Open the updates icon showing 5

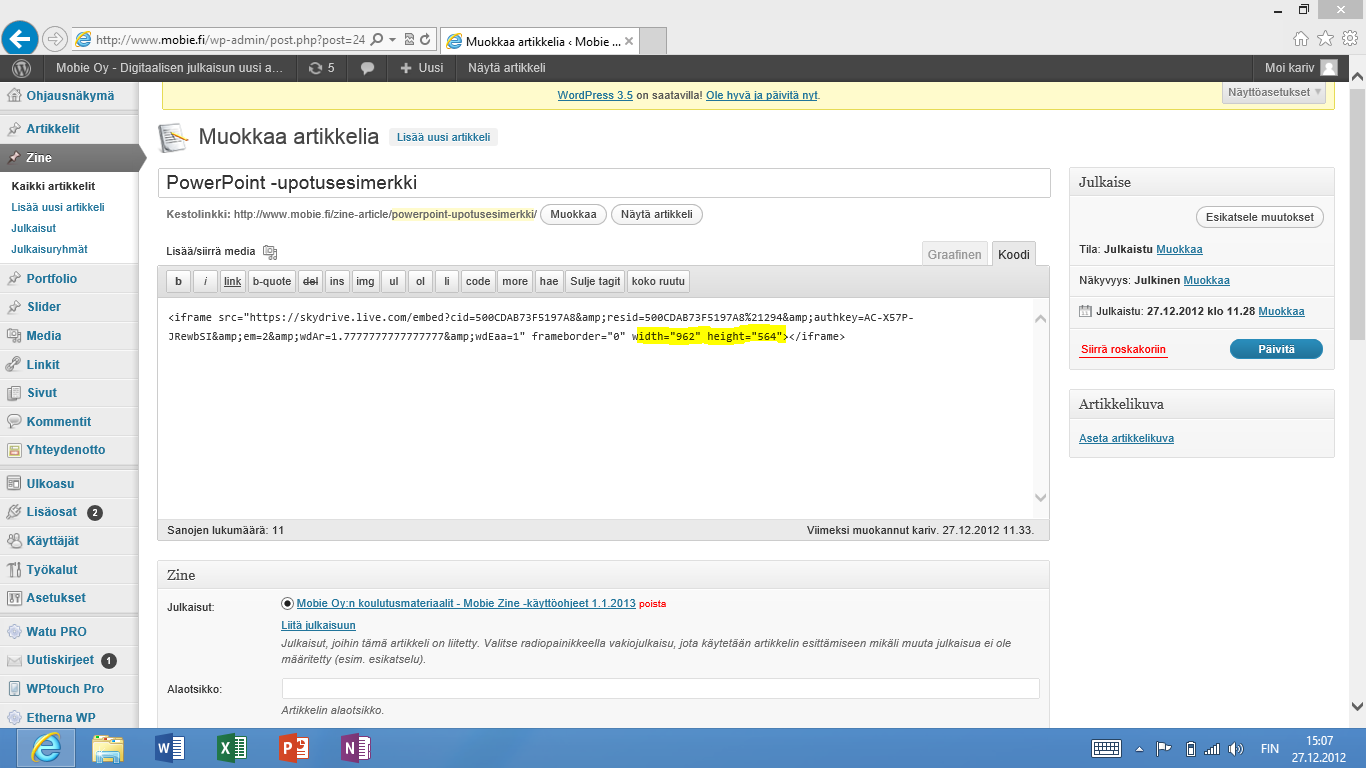[x=322, y=68]
